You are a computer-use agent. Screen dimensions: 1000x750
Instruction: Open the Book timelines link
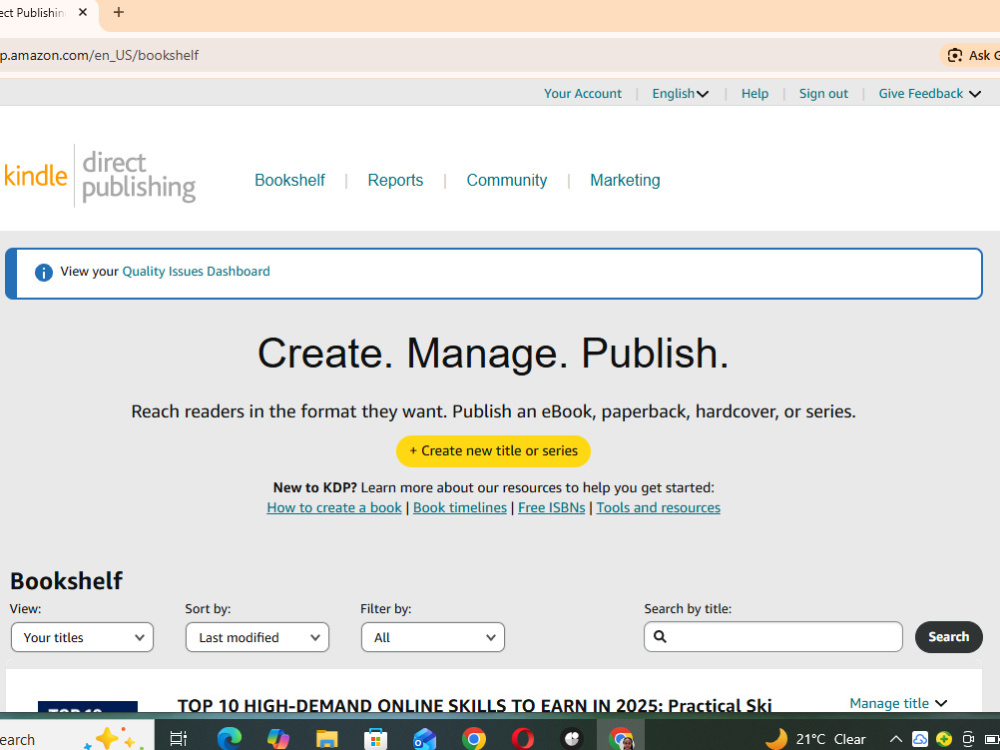(x=460, y=508)
